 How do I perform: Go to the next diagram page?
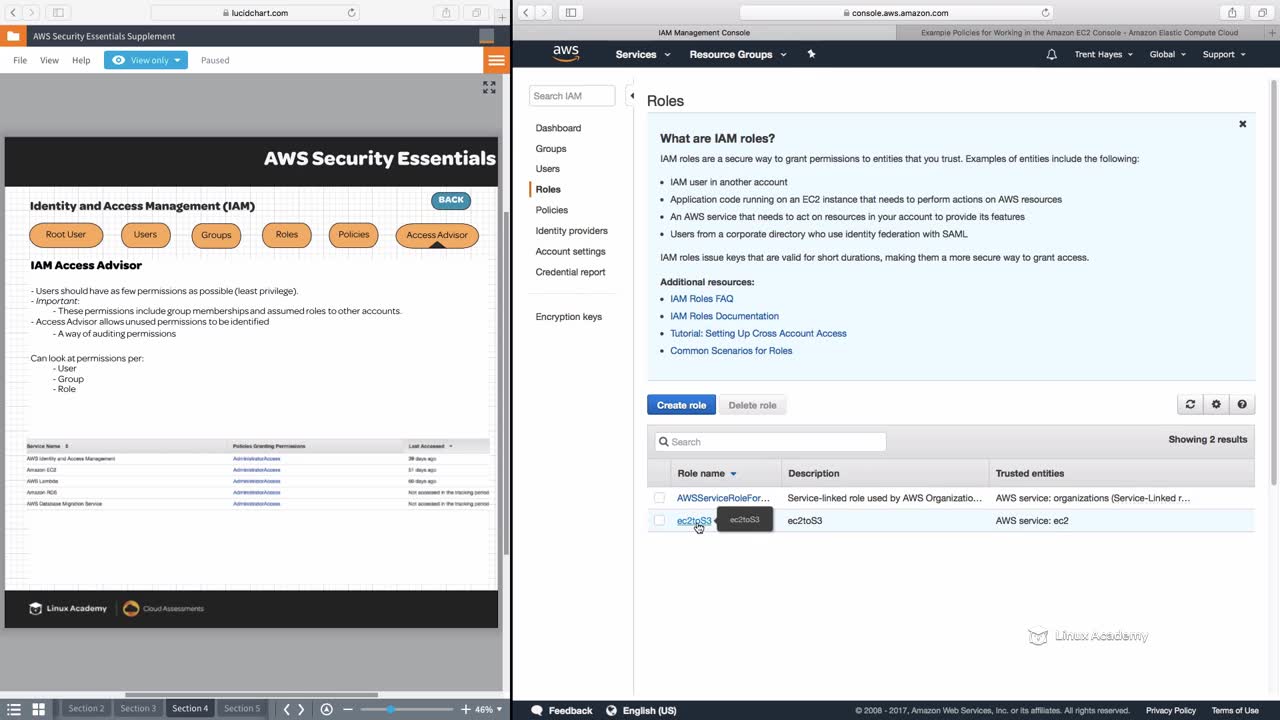click(301, 709)
